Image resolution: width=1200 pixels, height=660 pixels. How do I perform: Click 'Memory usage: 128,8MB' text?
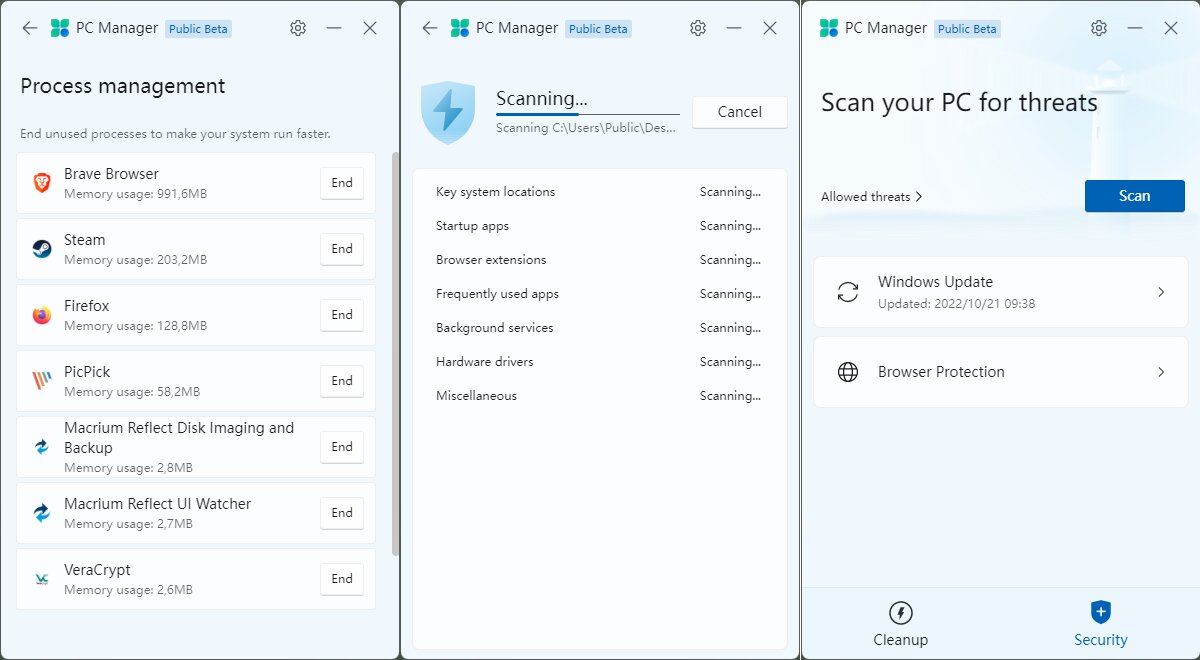[x=136, y=326]
